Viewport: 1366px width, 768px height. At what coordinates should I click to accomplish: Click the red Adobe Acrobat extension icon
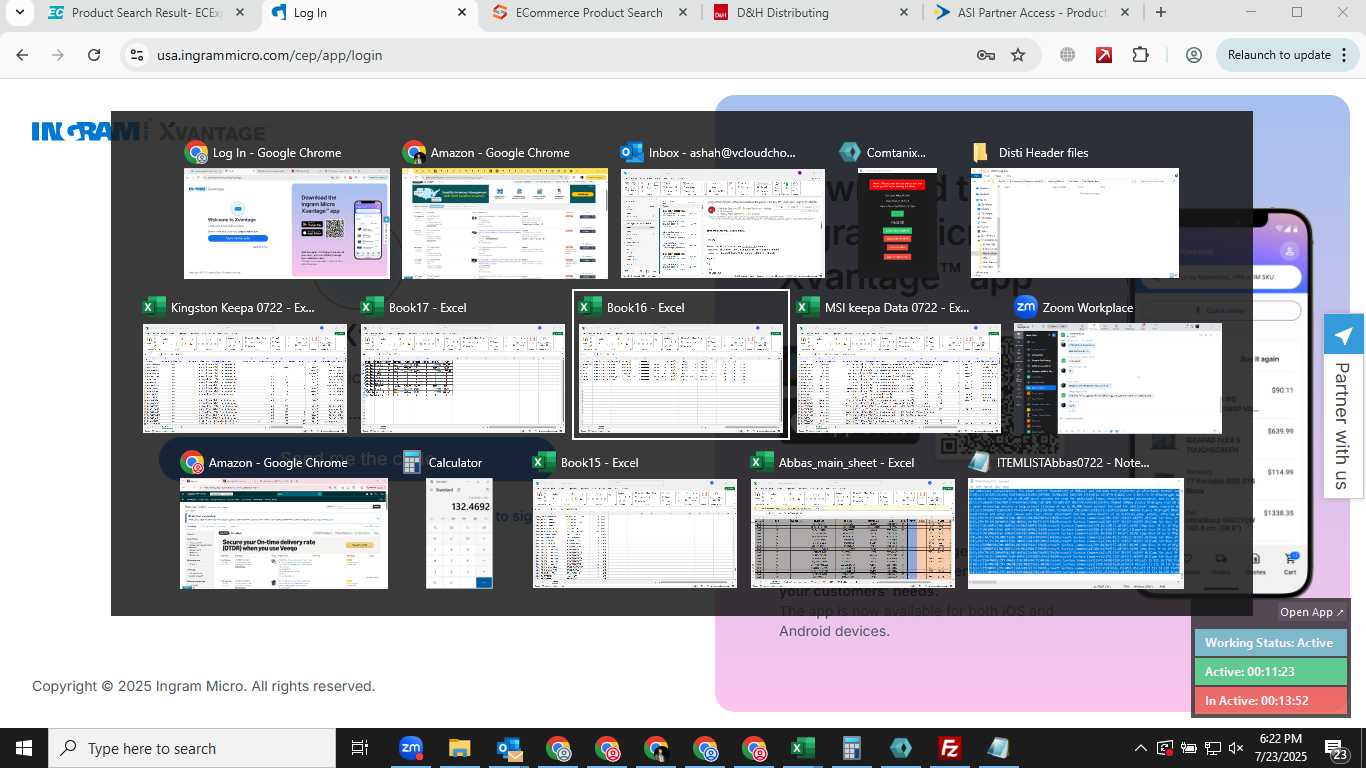(1104, 55)
